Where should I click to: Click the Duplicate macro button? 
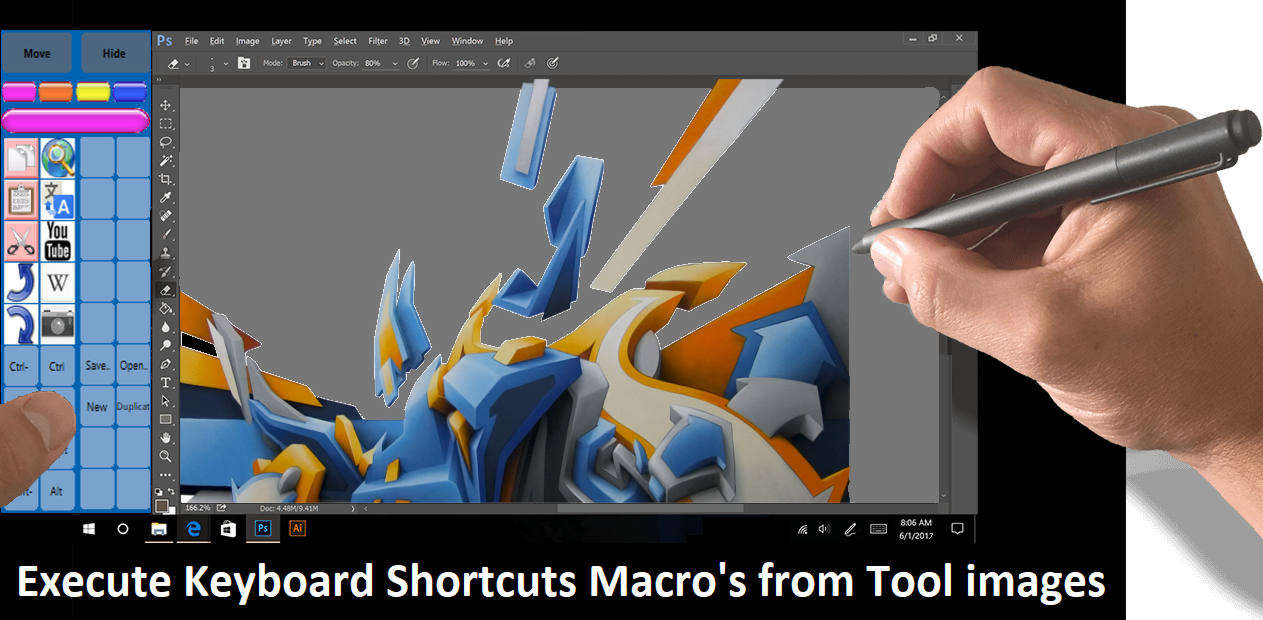[133, 407]
